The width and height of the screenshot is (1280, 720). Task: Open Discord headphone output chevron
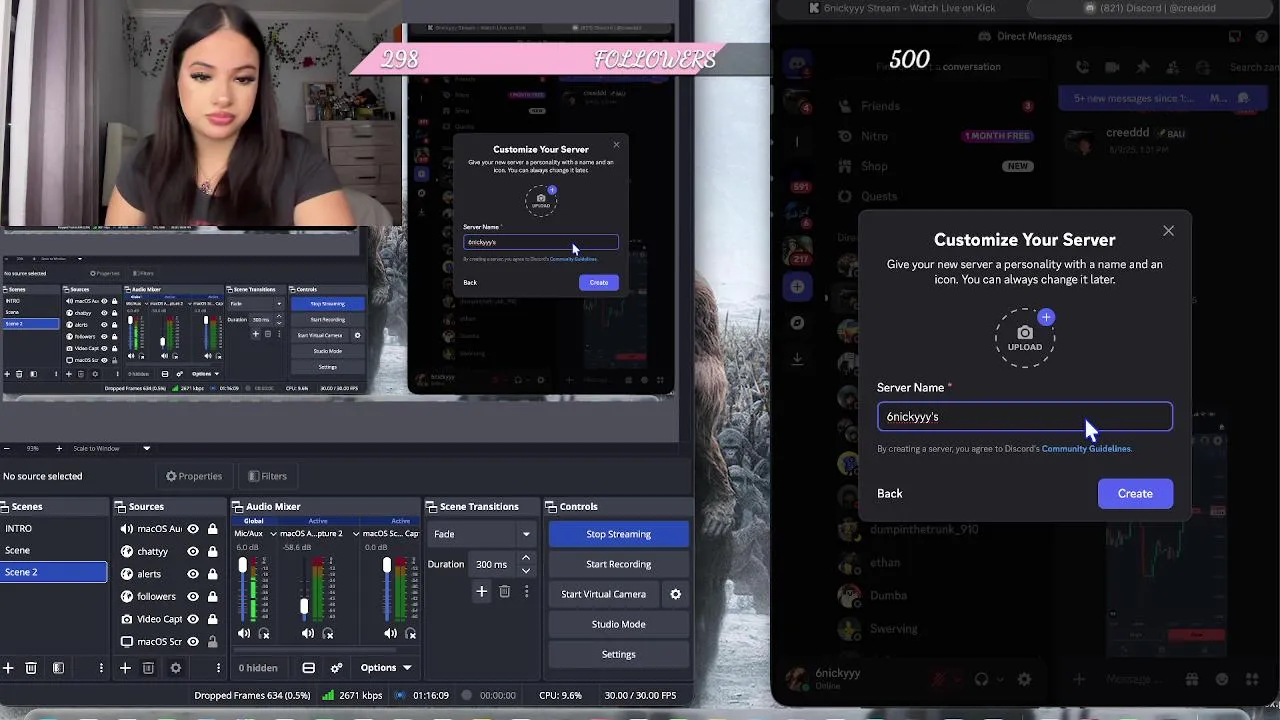[x=999, y=679]
